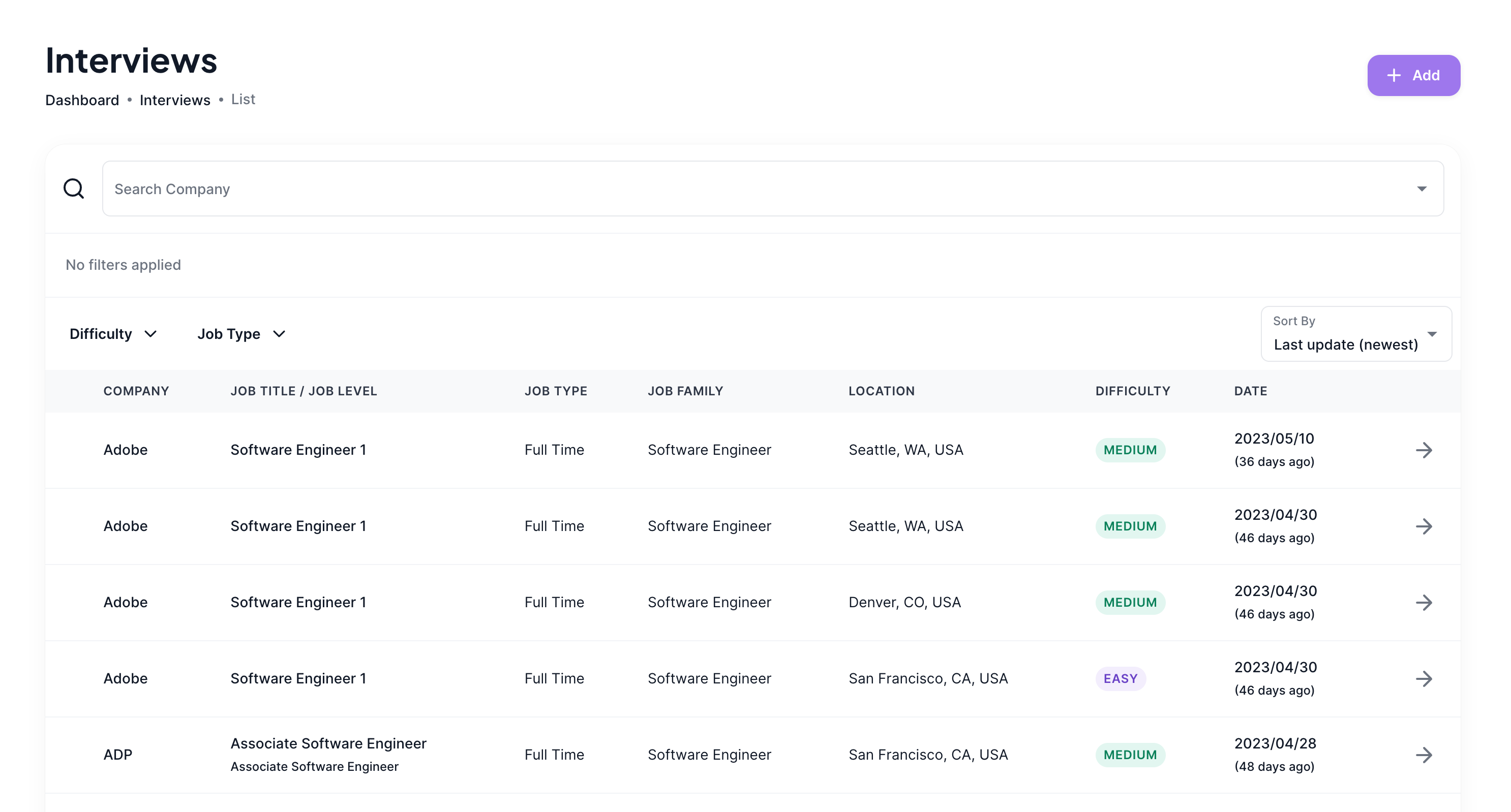Screen dimensions: 1511x812
Task: Click the EASY difficulty badge
Action: (1120, 679)
